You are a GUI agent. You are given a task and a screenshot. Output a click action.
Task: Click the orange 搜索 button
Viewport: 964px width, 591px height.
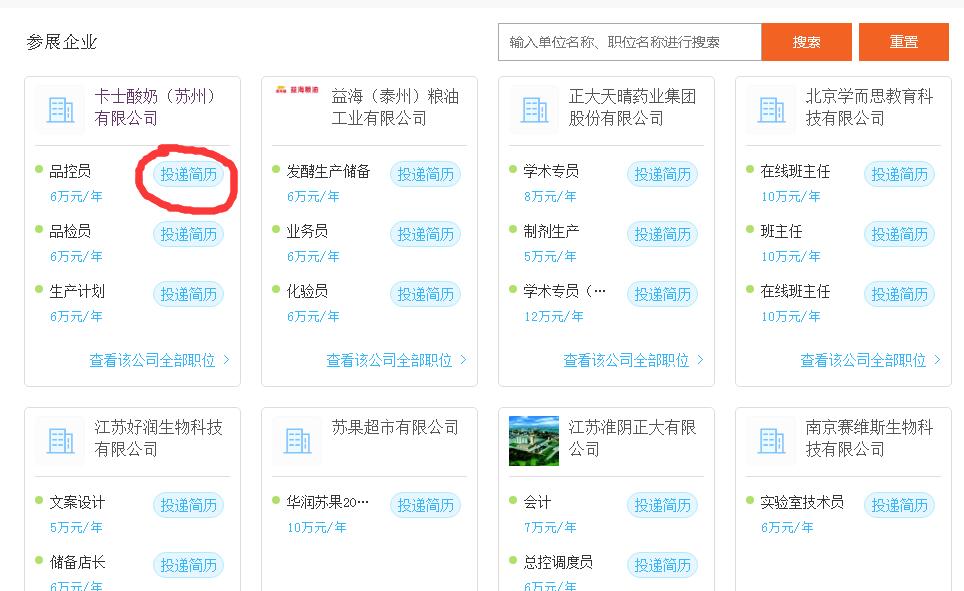coord(806,42)
